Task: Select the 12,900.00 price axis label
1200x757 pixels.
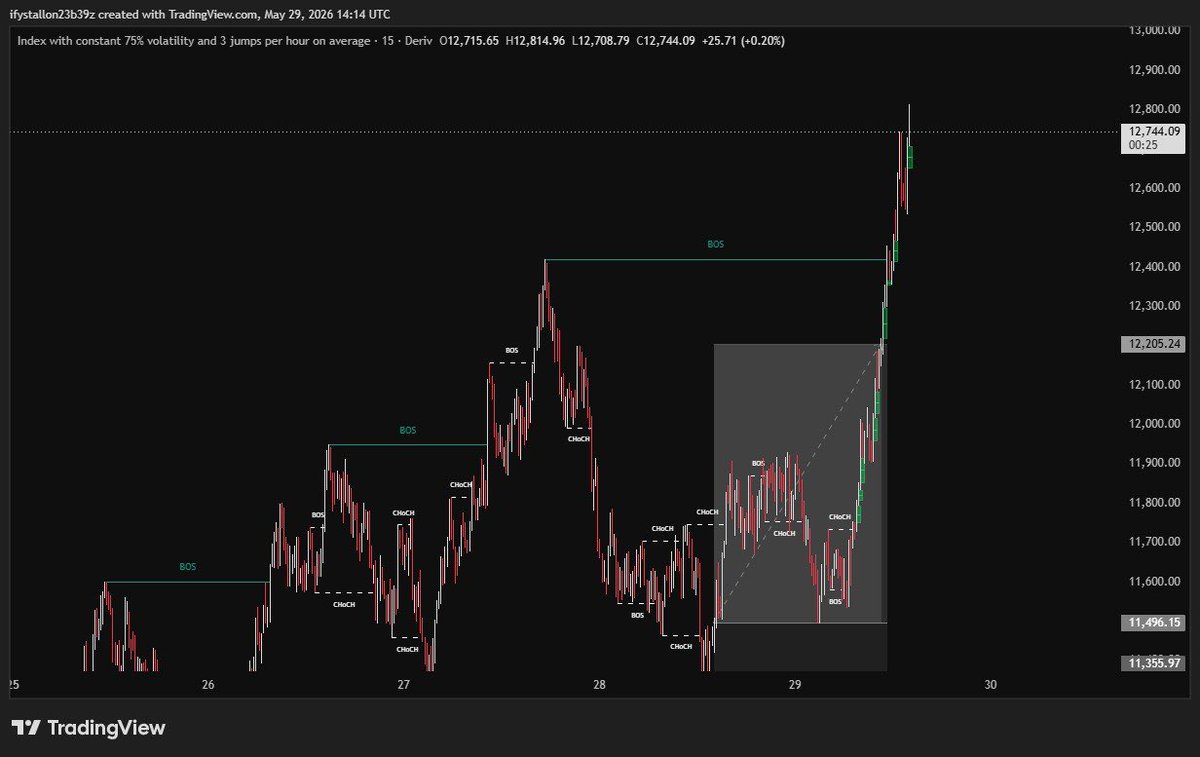Action: click(x=1156, y=70)
